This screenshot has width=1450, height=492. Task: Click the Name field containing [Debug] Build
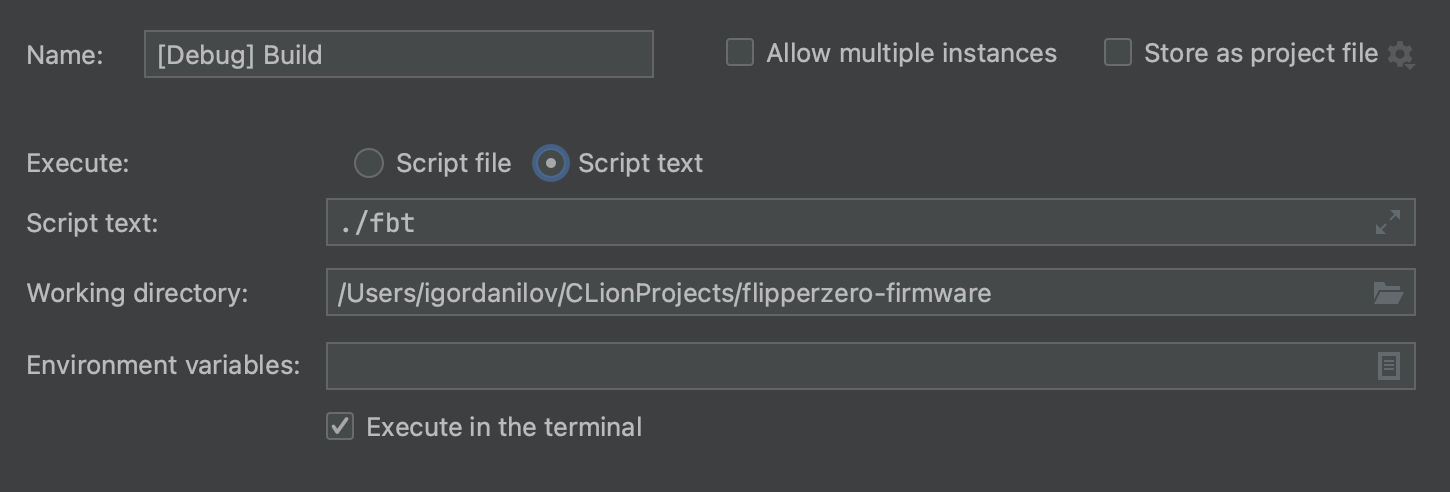coord(398,54)
